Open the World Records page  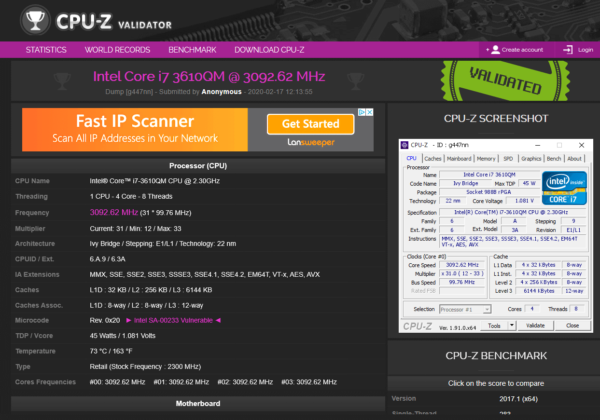(117, 50)
